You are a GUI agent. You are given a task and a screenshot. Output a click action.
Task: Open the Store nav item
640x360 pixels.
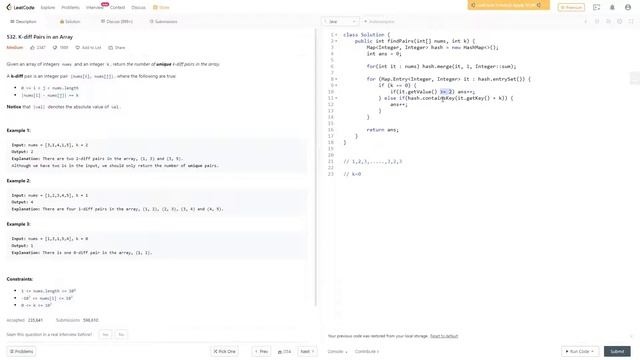click(x=161, y=7)
